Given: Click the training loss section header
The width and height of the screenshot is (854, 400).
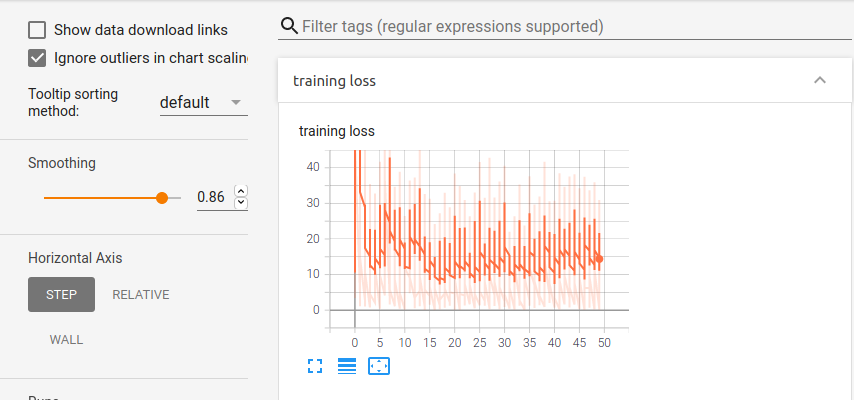Looking at the screenshot, I should click(565, 81).
